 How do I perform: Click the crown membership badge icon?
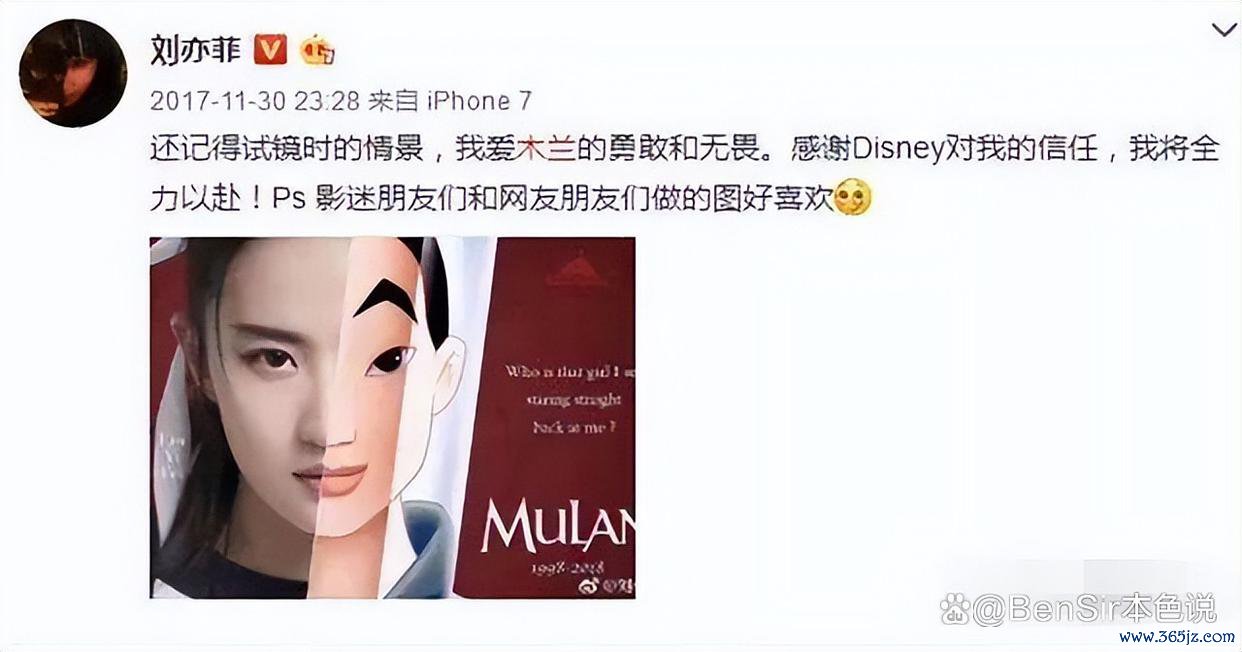[317, 49]
